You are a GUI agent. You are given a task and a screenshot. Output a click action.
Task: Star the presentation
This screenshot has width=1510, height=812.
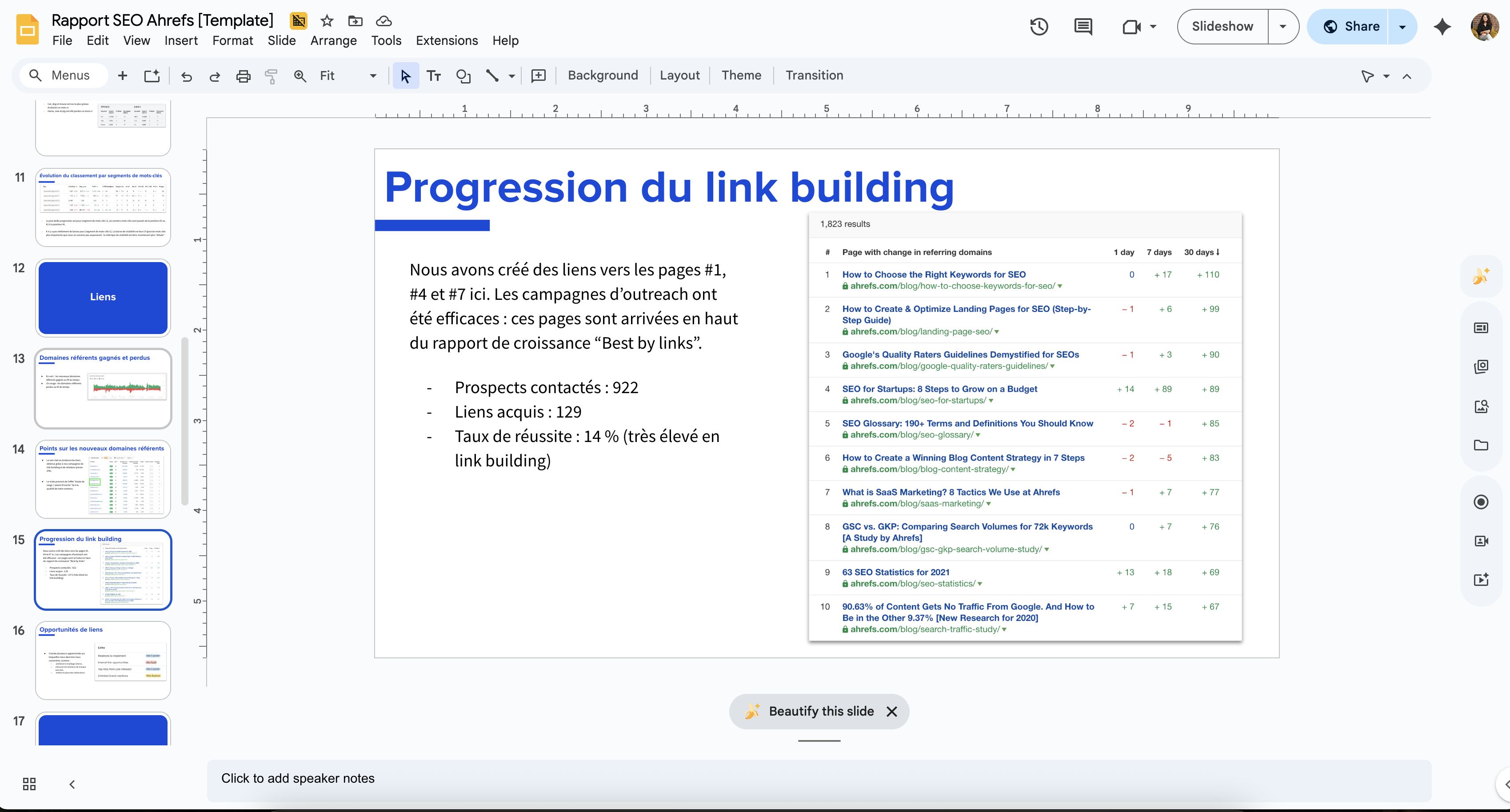click(x=326, y=20)
